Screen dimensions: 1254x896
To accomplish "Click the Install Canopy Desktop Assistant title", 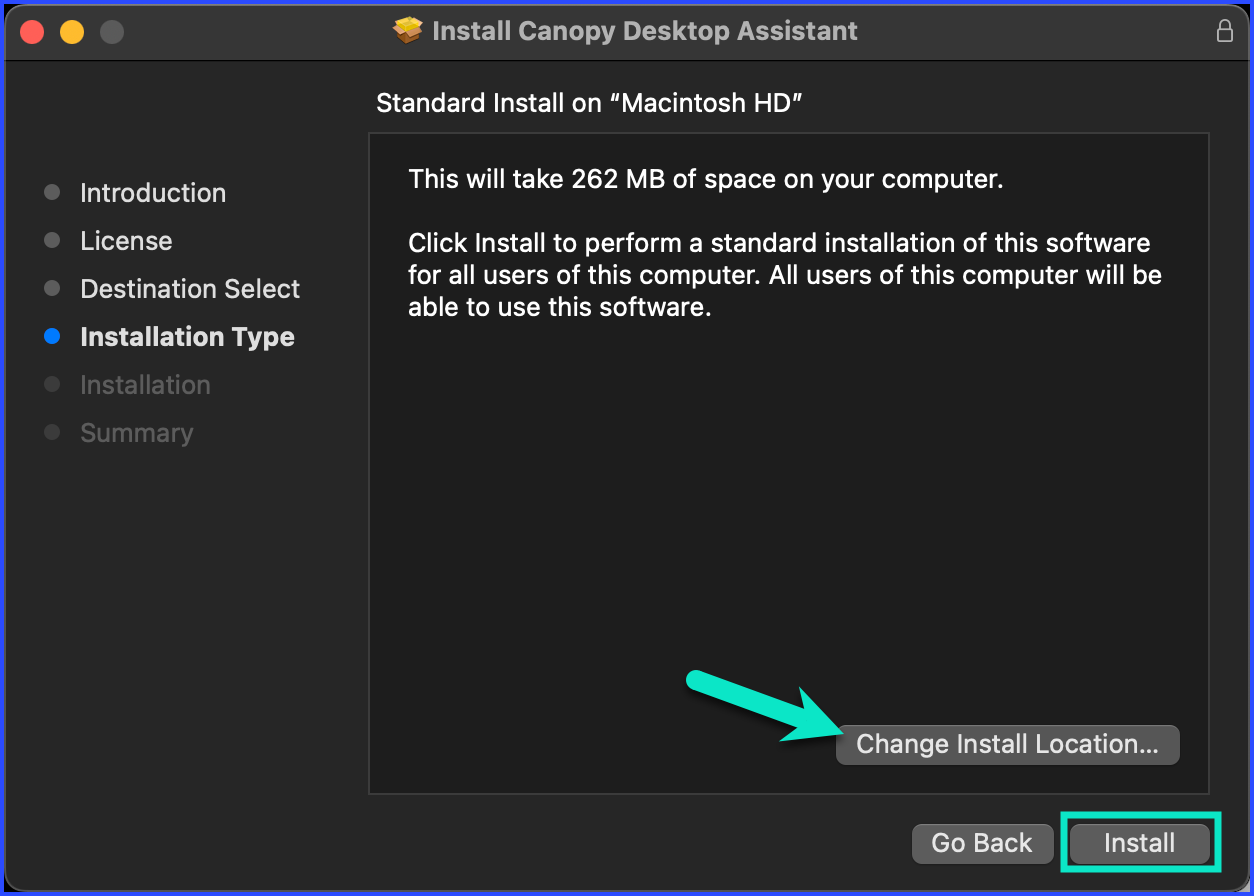I will 645,31.
